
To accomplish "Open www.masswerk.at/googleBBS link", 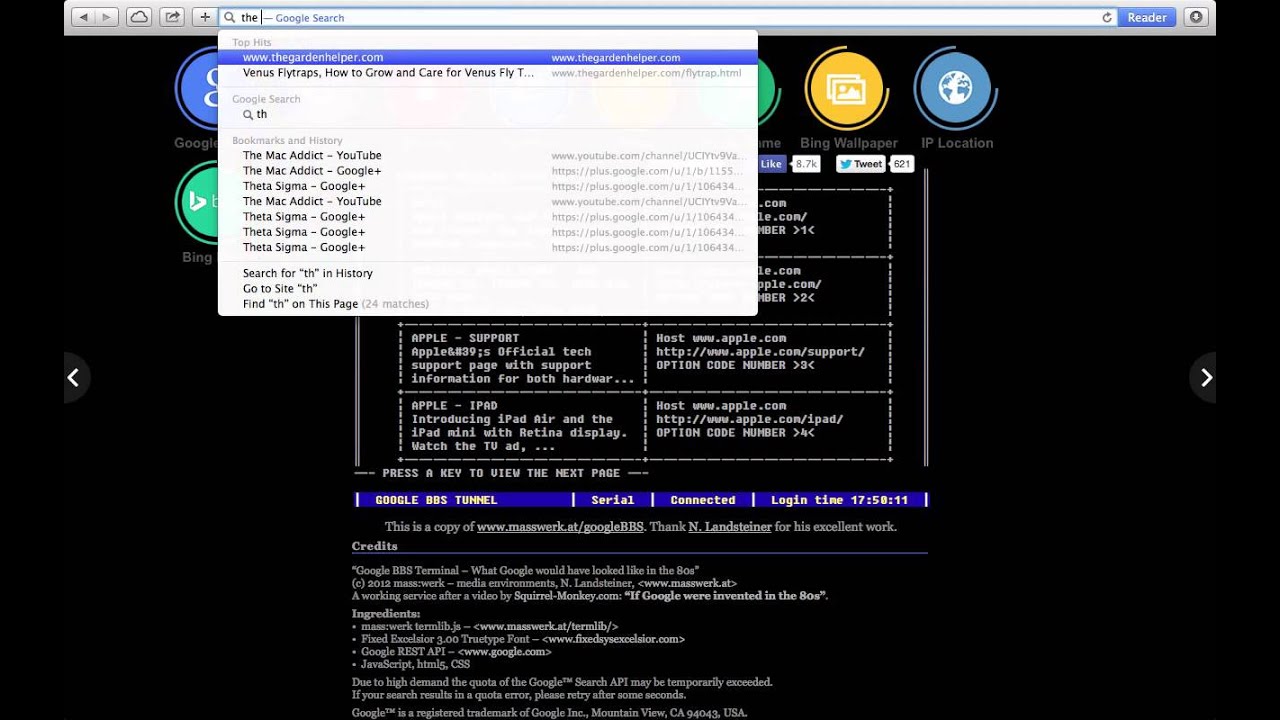I will point(560,526).
